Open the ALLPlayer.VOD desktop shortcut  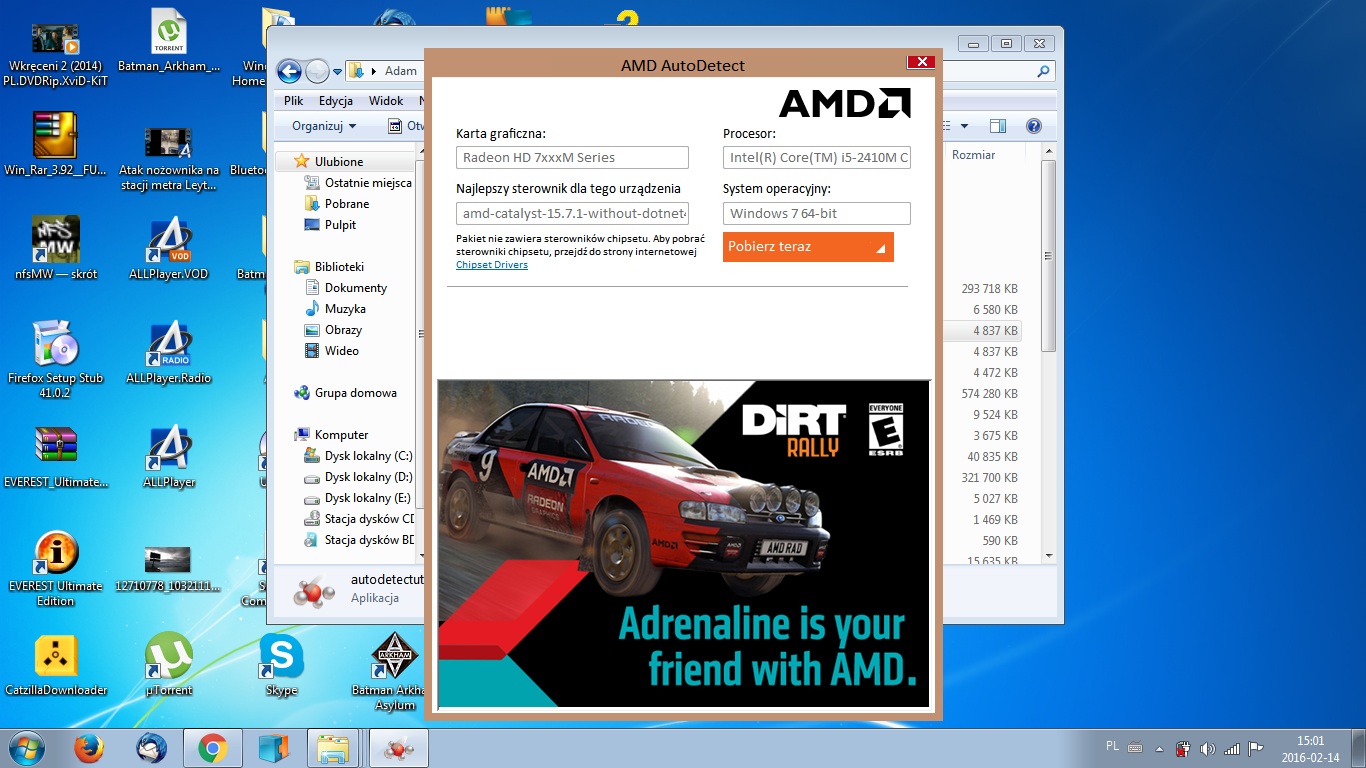coord(169,240)
